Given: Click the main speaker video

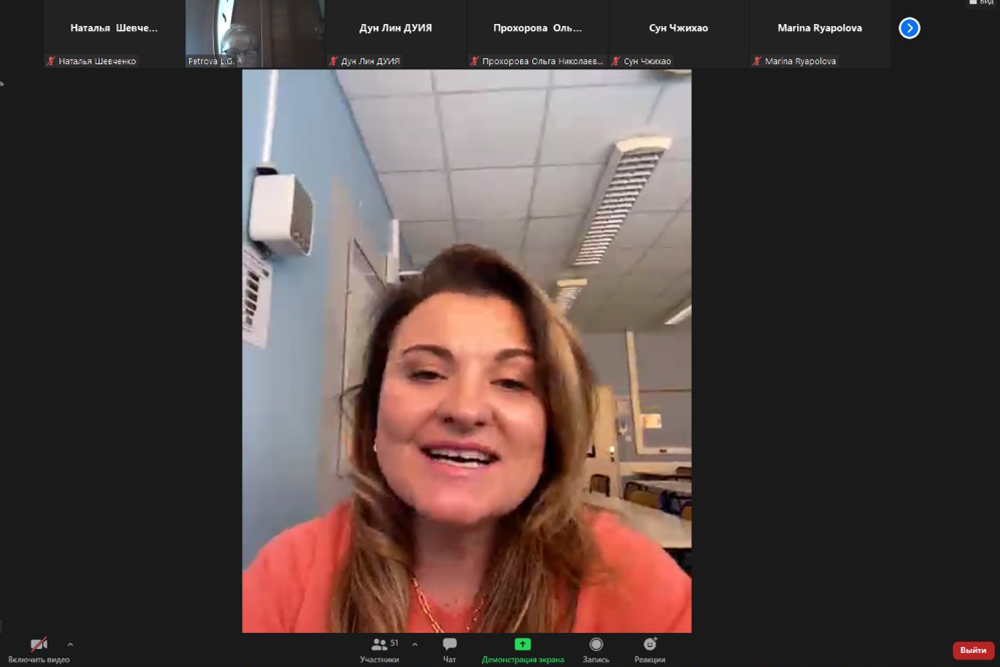Looking at the screenshot, I should coord(466,350).
